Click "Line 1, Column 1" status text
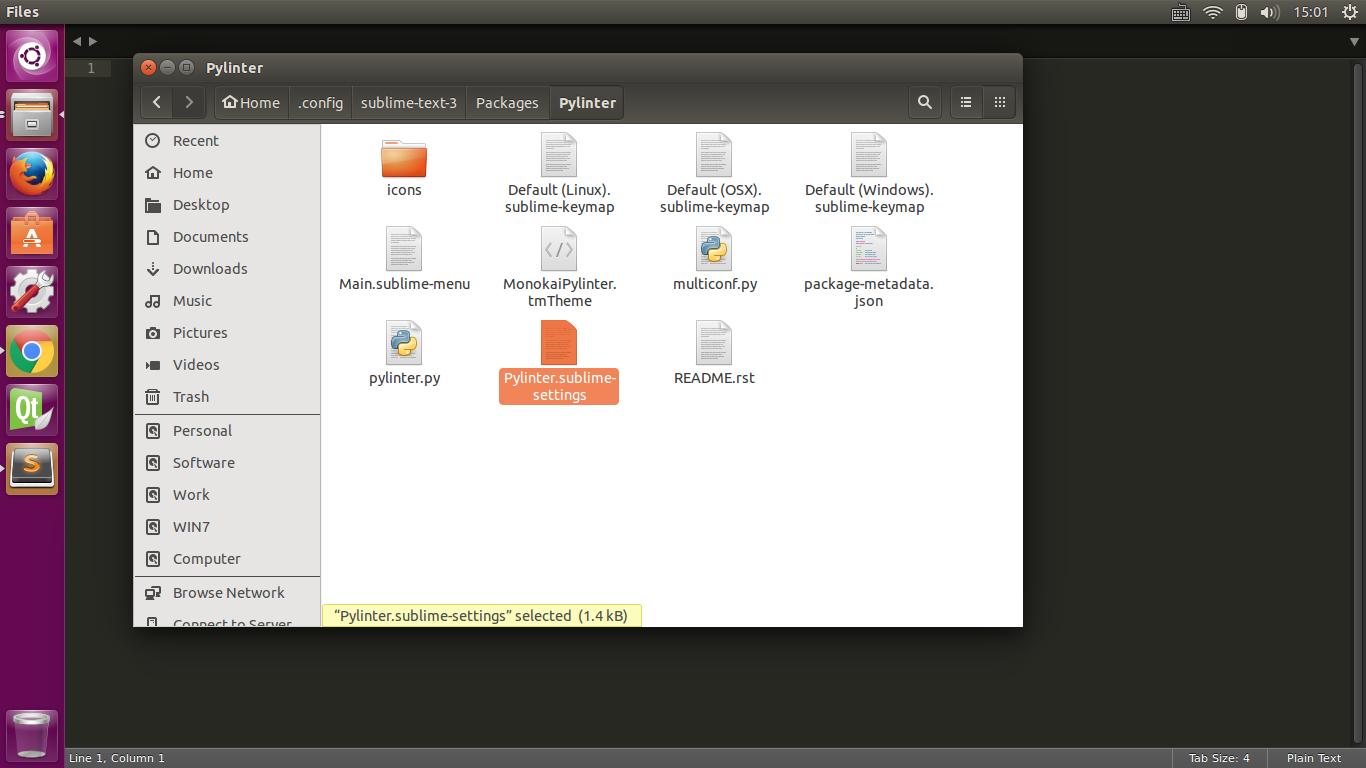Image resolution: width=1366 pixels, height=768 pixels. pyautogui.click(x=117, y=758)
